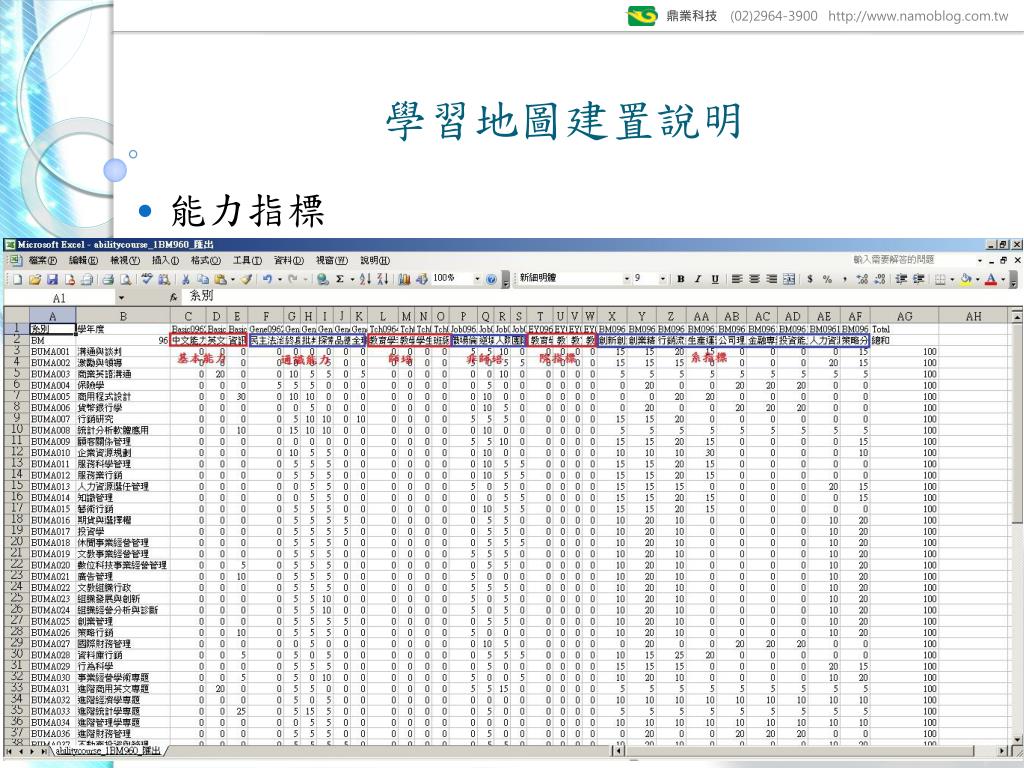Select column header AG
This screenshot has height=768, width=1024.
coord(904,316)
